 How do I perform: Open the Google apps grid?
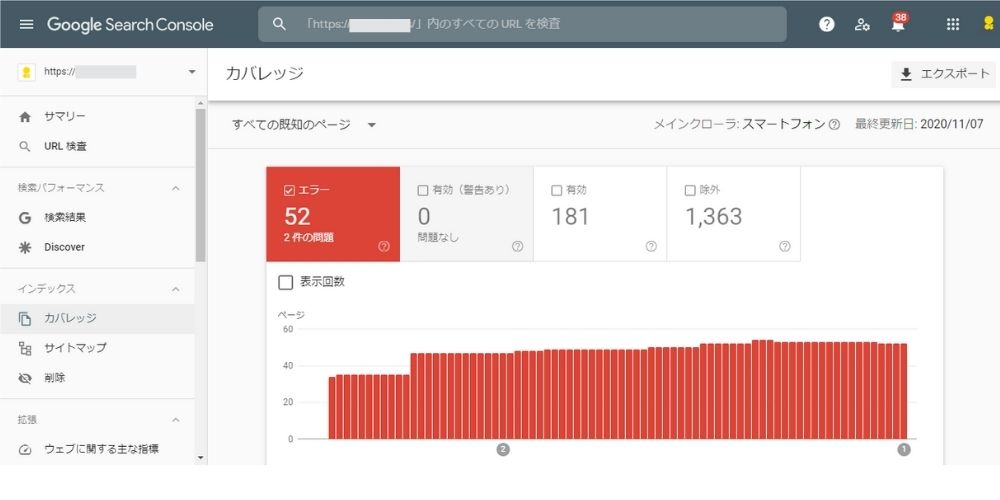click(953, 24)
